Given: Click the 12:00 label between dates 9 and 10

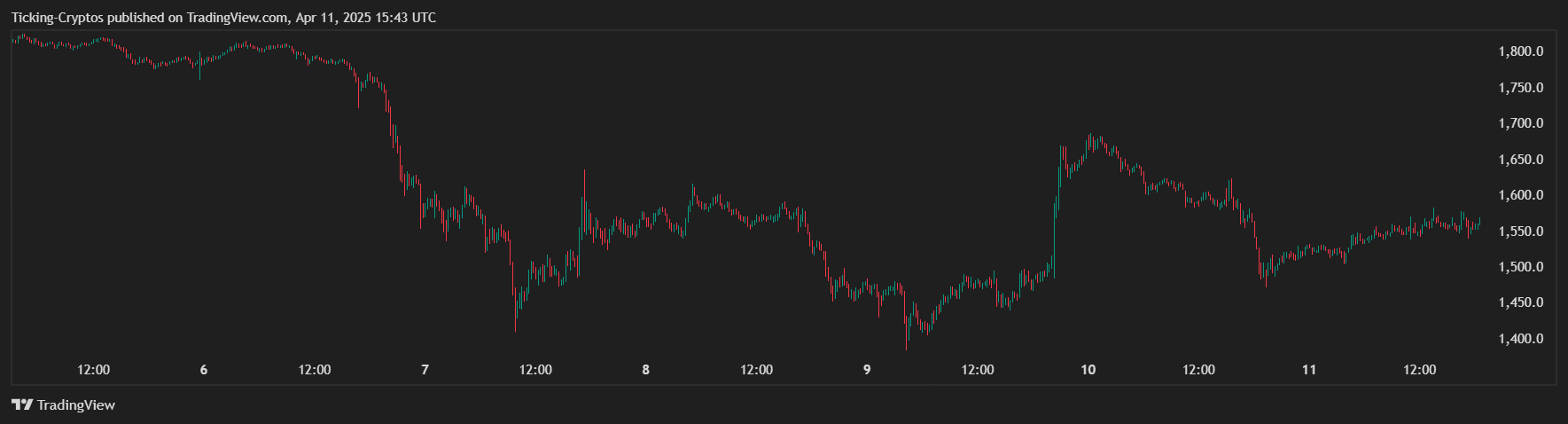Looking at the screenshot, I should click(x=978, y=370).
